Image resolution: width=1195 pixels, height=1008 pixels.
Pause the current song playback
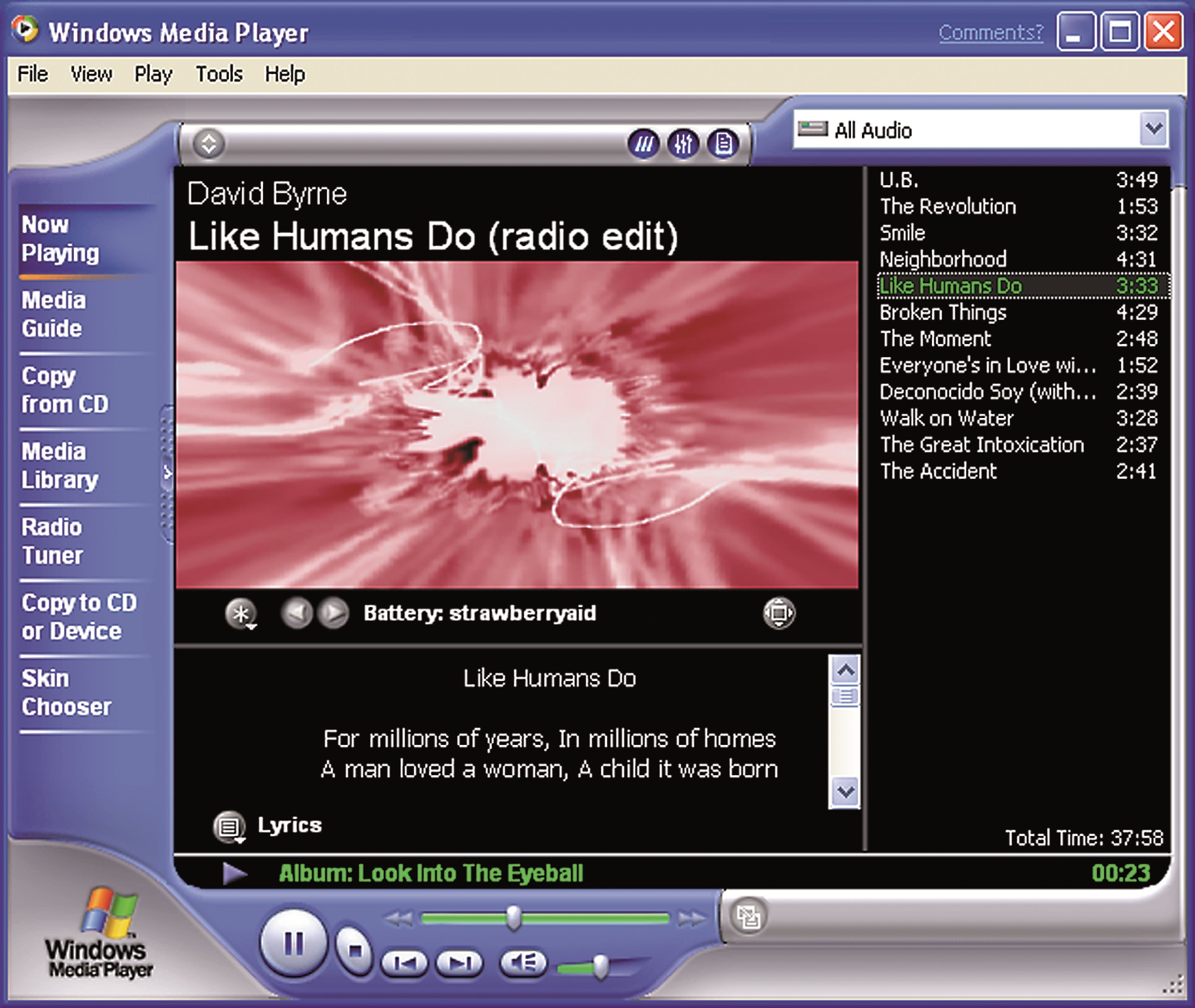click(x=293, y=943)
